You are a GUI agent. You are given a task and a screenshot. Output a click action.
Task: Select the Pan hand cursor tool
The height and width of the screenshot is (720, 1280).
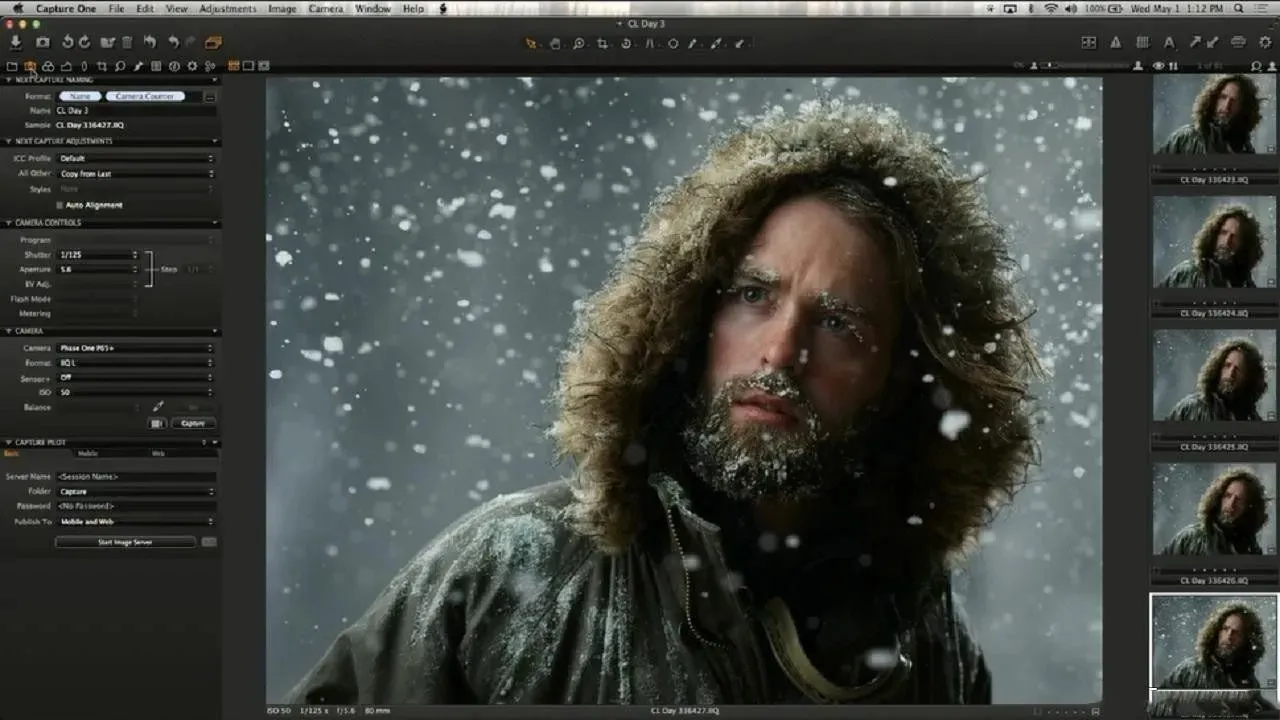pos(555,44)
